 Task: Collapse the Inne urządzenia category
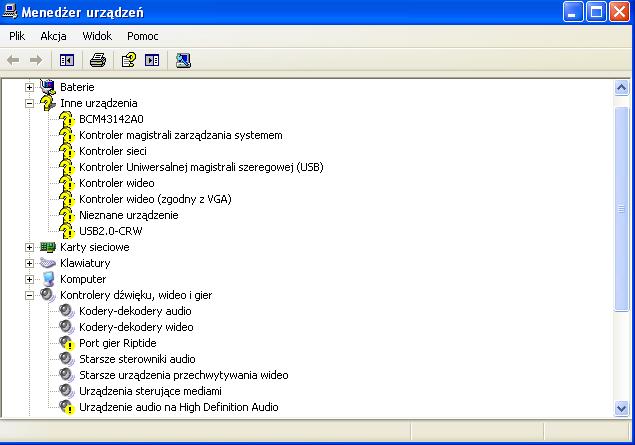pyautogui.click(x=29, y=103)
